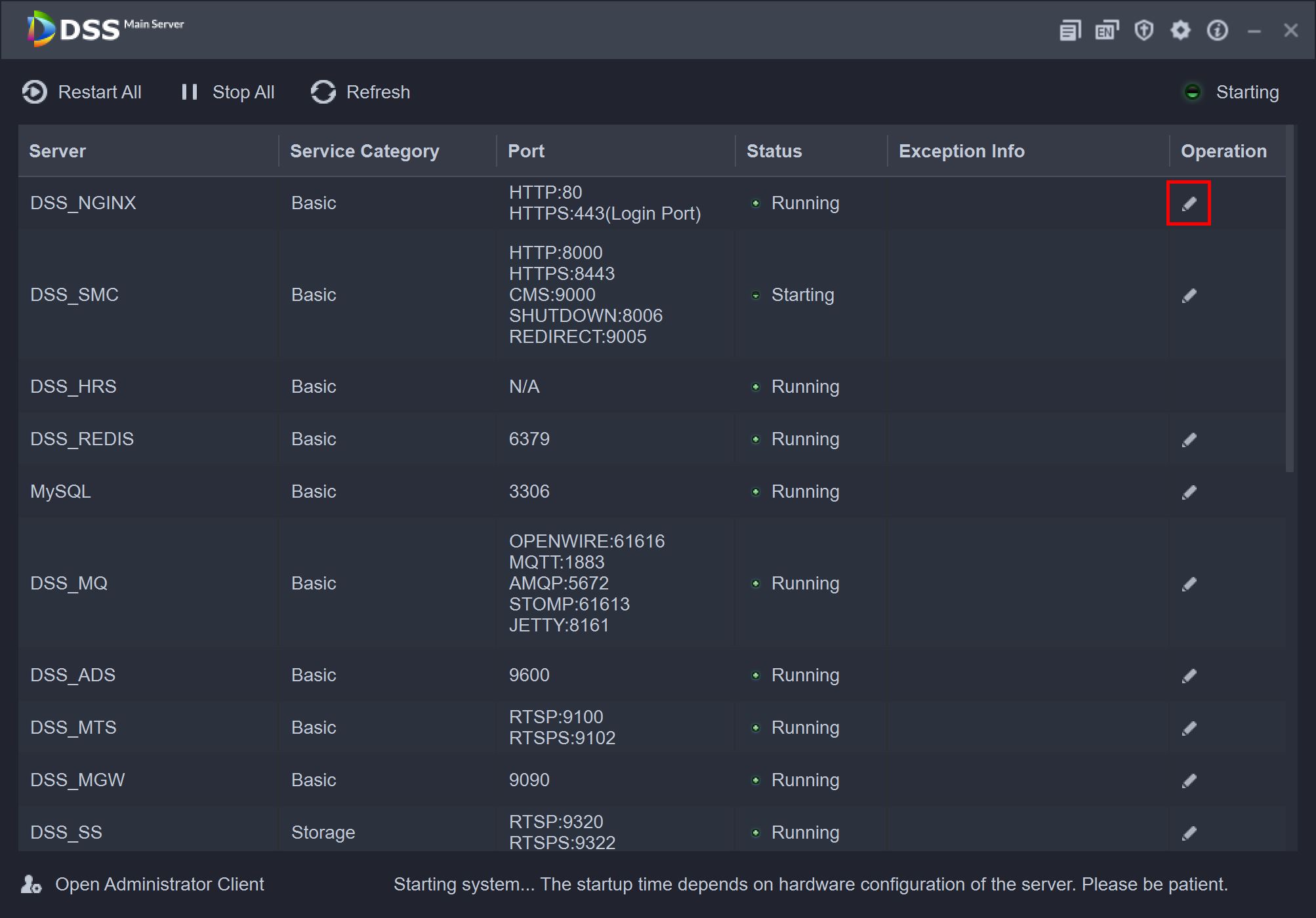Image resolution: width=1316 pixels, height=918 pixels.
Task: Refresh the service list
Action: click(360, 92)
